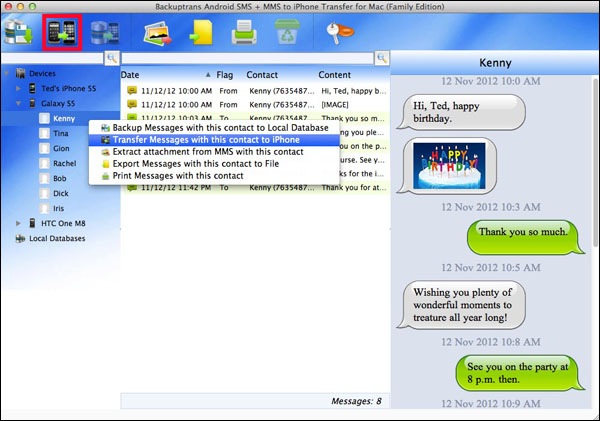Click the Devices root icon in the sidebar
This screenshot has height=421, width=600.
tap(20, 73)
